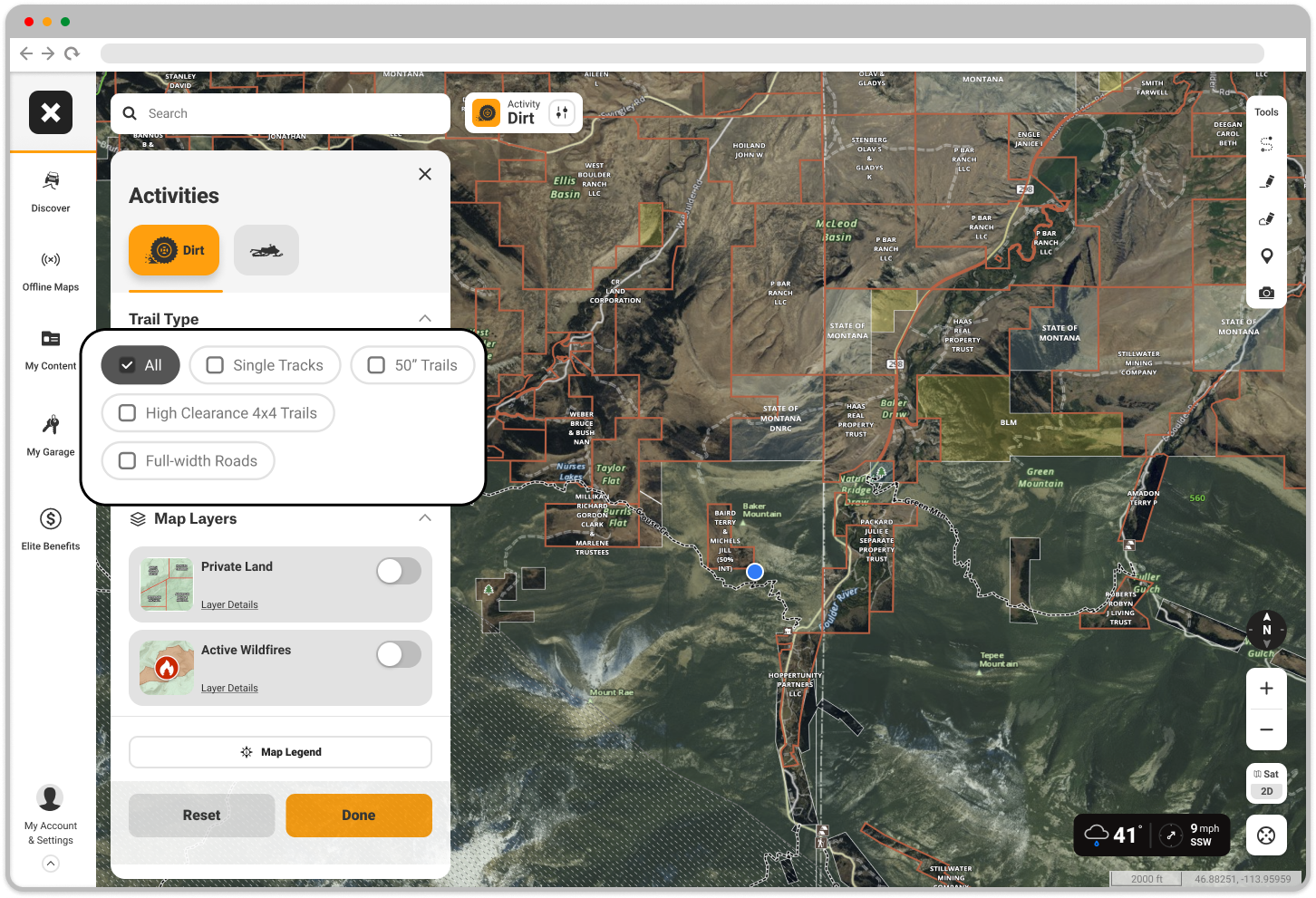This screenshot has height=898, width=1316.
Task: Open the Discover section
Action: tap(51, 192)
